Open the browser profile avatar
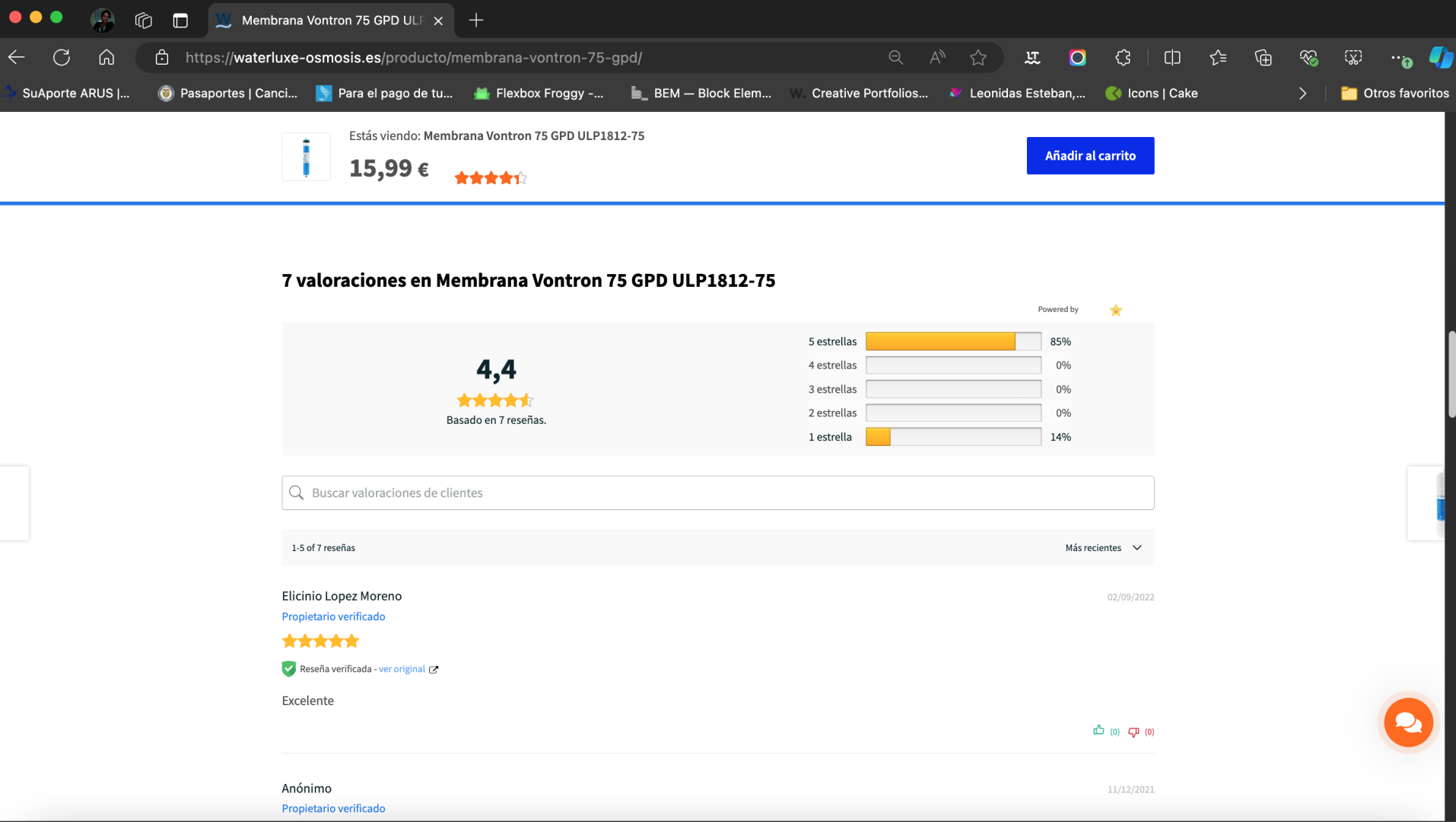The image size is (1456, 822). click(102, 20)
